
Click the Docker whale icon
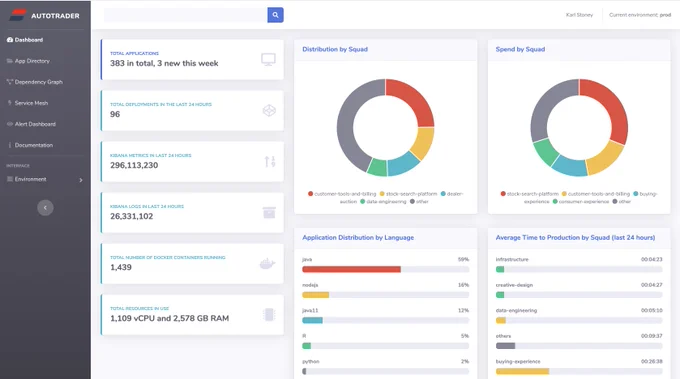[x=267, y=264]
